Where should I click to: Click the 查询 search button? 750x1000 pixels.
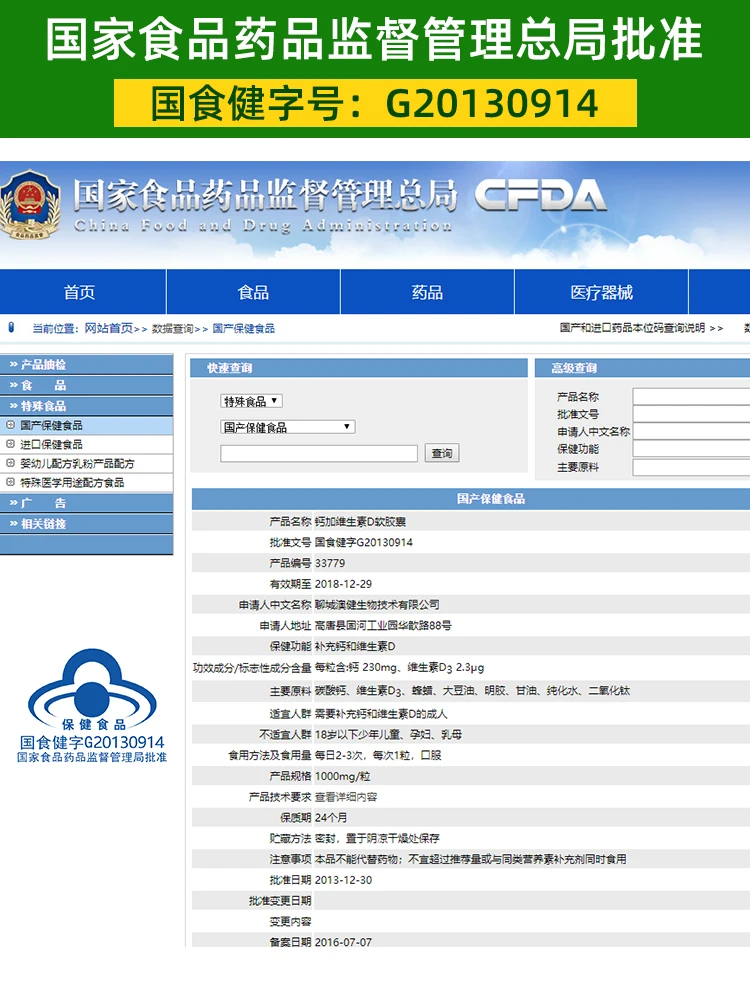point(442,453)
